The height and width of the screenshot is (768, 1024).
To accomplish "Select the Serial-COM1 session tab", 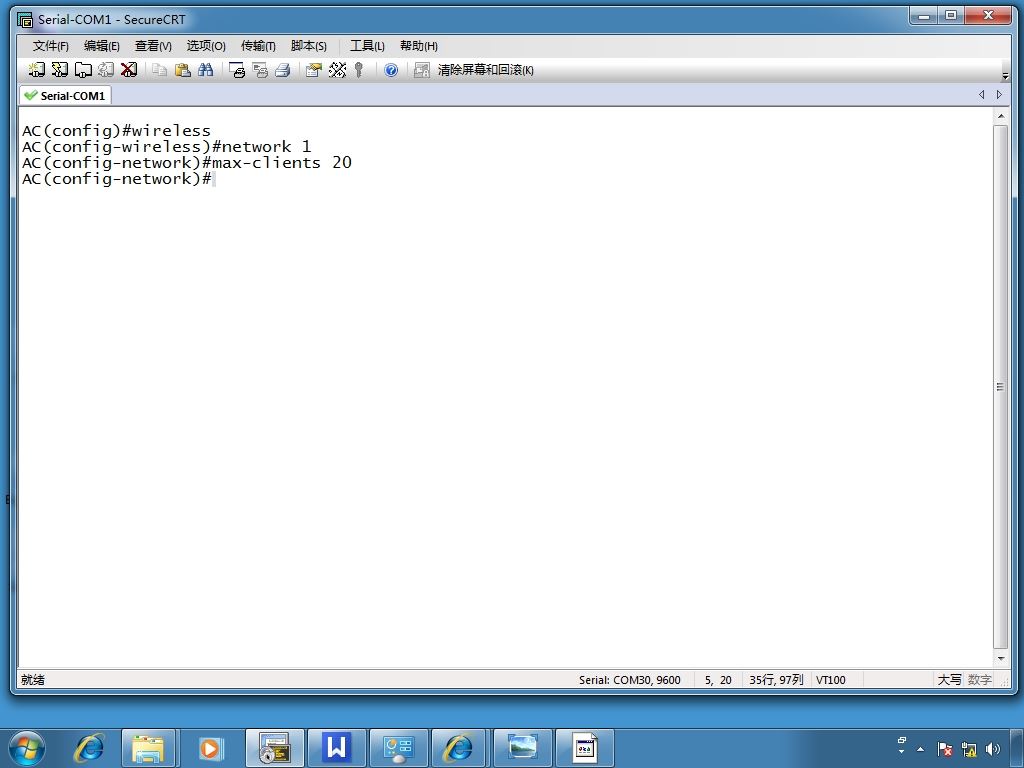I will [x=65, y=96].
